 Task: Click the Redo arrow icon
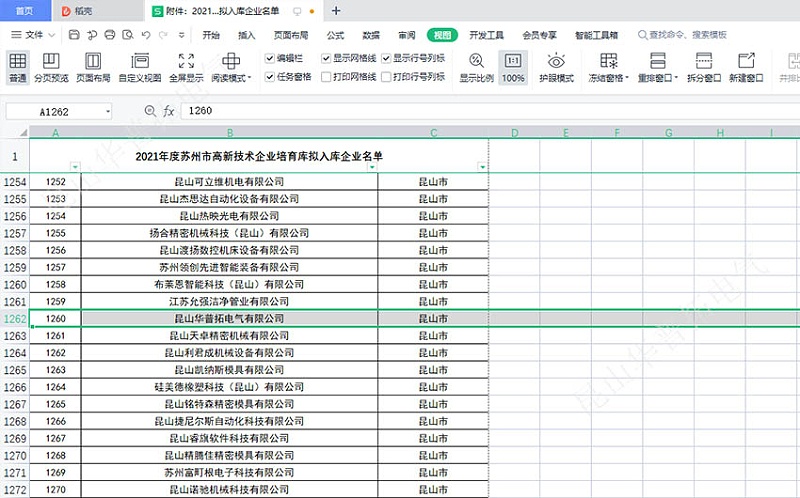coord(163,35)
